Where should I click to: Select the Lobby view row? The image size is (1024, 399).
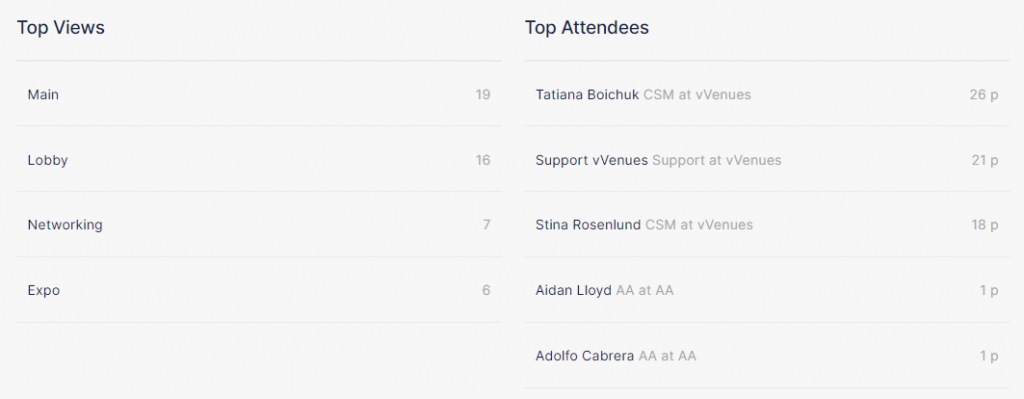[259, 159]
